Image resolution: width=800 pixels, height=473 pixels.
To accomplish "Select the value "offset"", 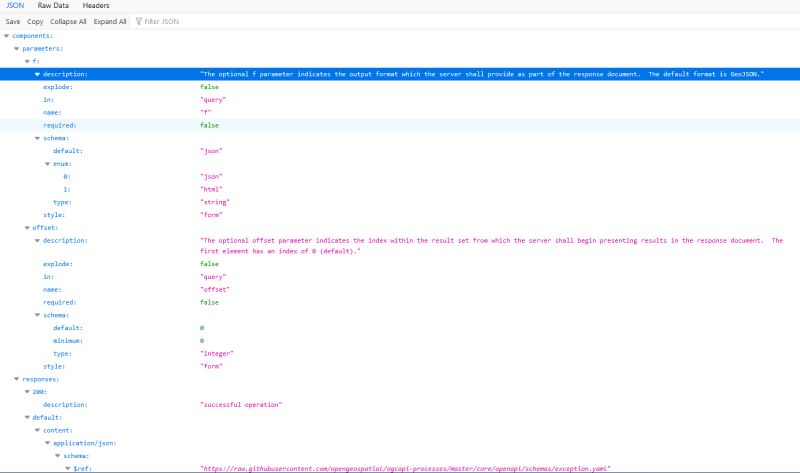I will 215,289.
